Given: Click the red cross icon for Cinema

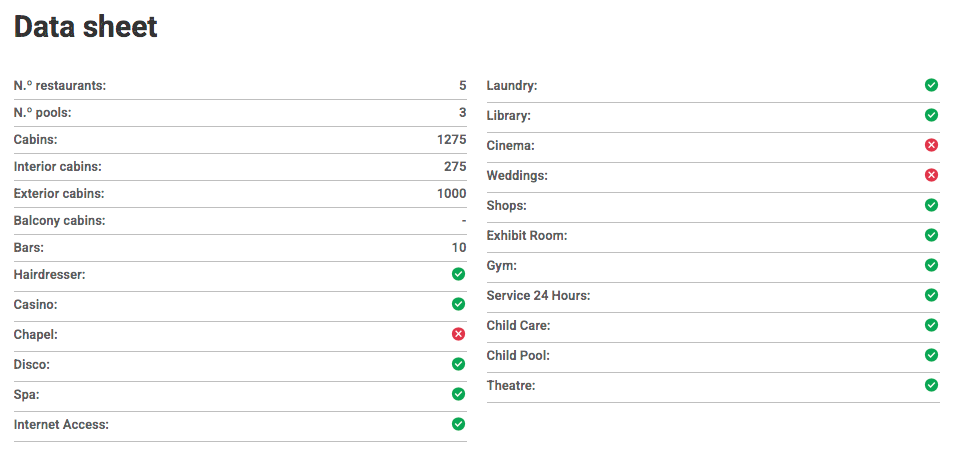Looking at the screenshot, I should coord(931,145).
